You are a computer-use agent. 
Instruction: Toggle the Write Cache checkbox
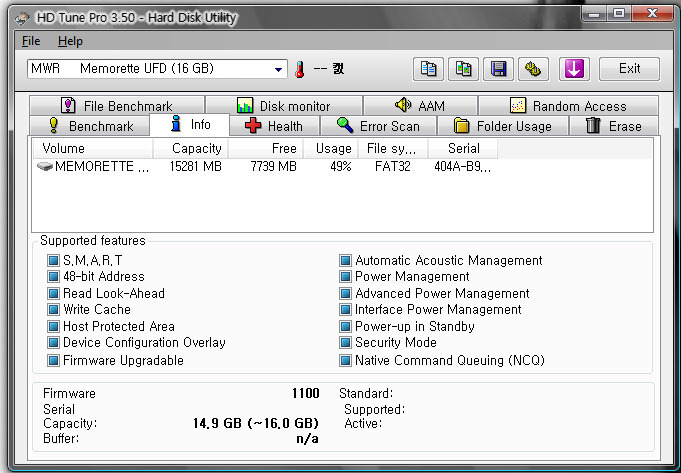click(53, 310)
